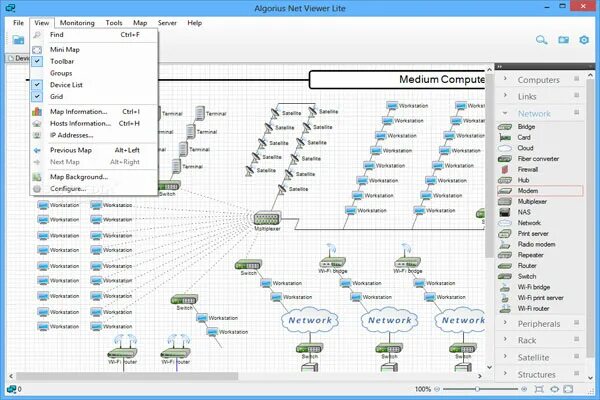Select the Wi-Fi print server icon
Viewport: 600px width, 400px height.
pyautogui.click(x=505, y=298)
